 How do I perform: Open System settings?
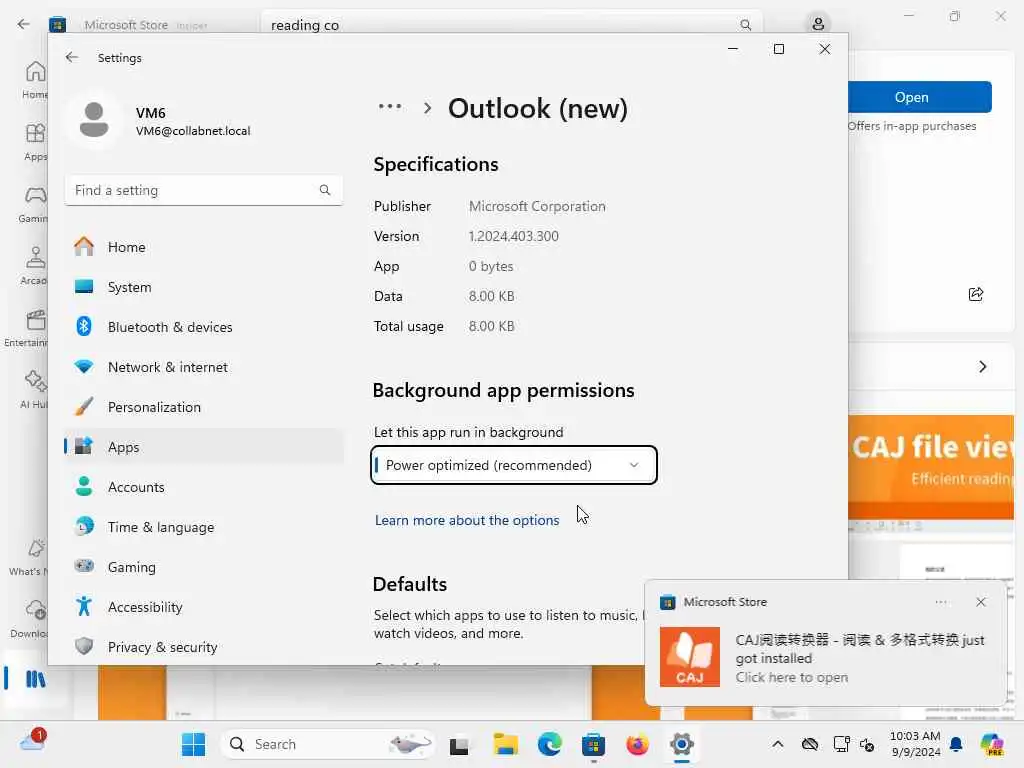204,287
